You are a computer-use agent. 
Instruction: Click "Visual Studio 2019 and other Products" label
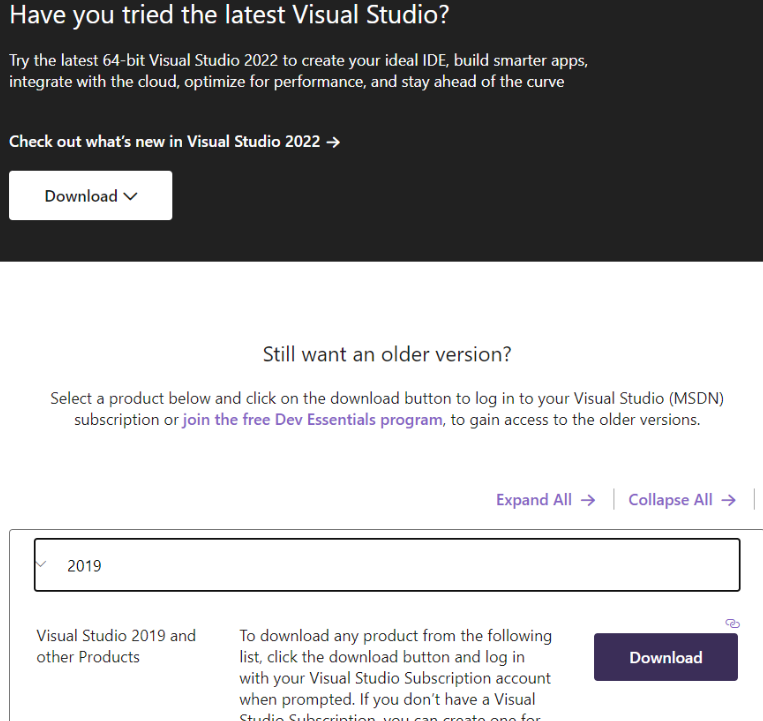[x=116, y=646]
